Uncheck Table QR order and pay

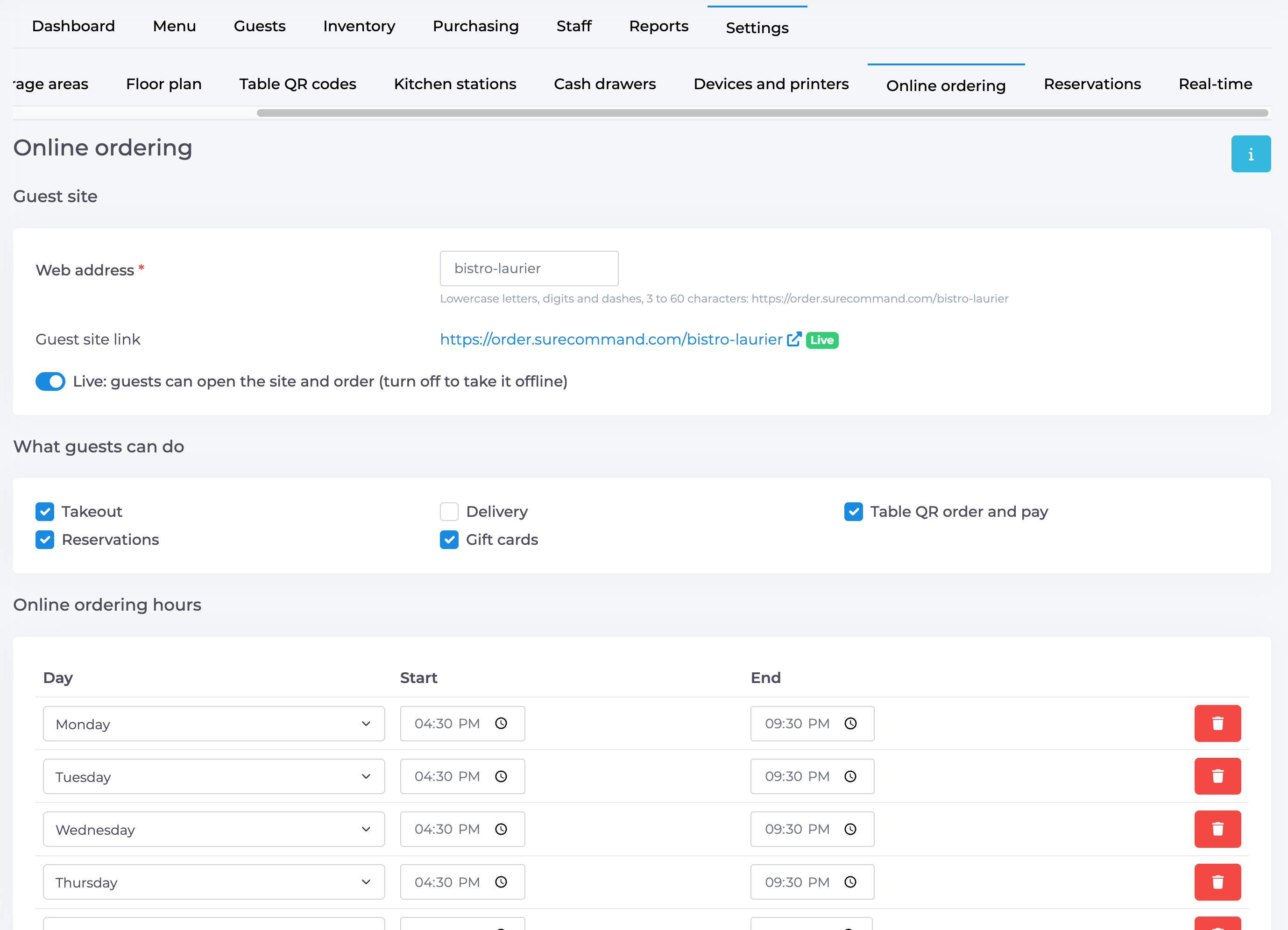[853, 512]
